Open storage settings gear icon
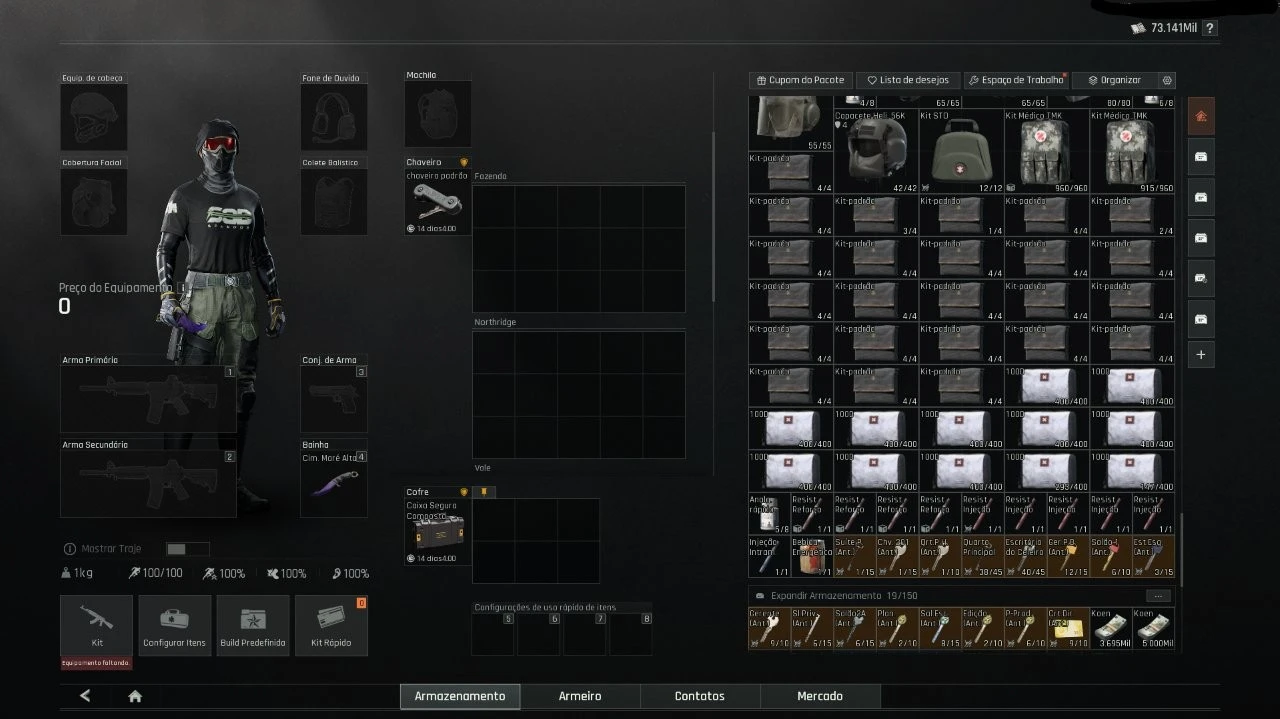This screenshot has width=1280, height=719. click(x=1167, y=80)
